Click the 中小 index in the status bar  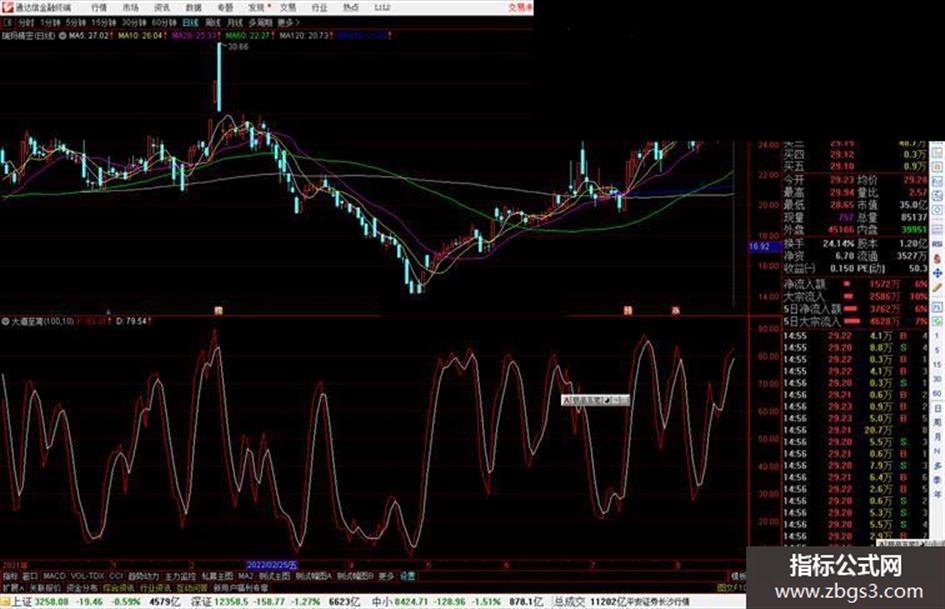381,601
